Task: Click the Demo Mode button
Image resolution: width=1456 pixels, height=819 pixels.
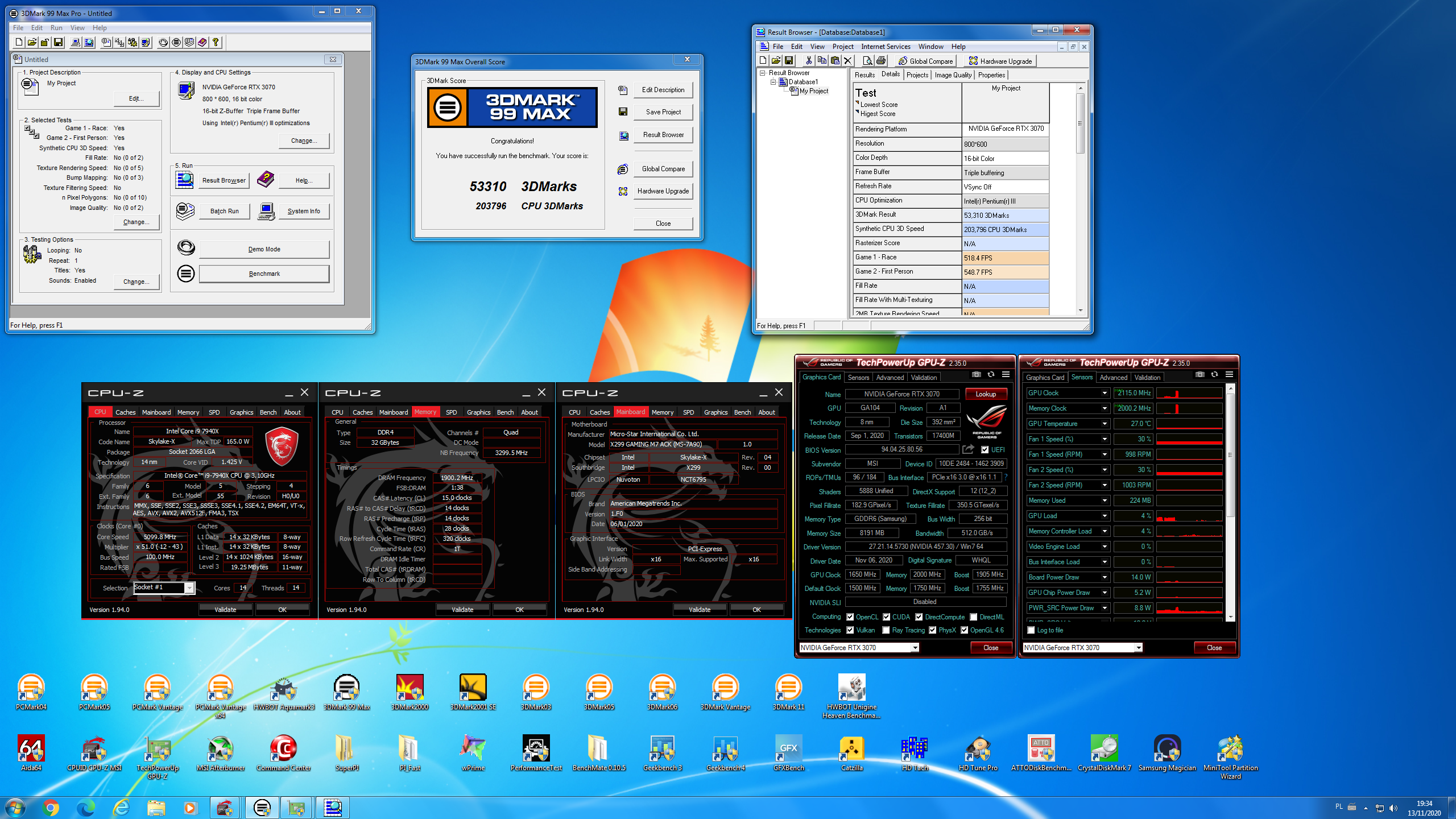Action: tap(264, 249)
